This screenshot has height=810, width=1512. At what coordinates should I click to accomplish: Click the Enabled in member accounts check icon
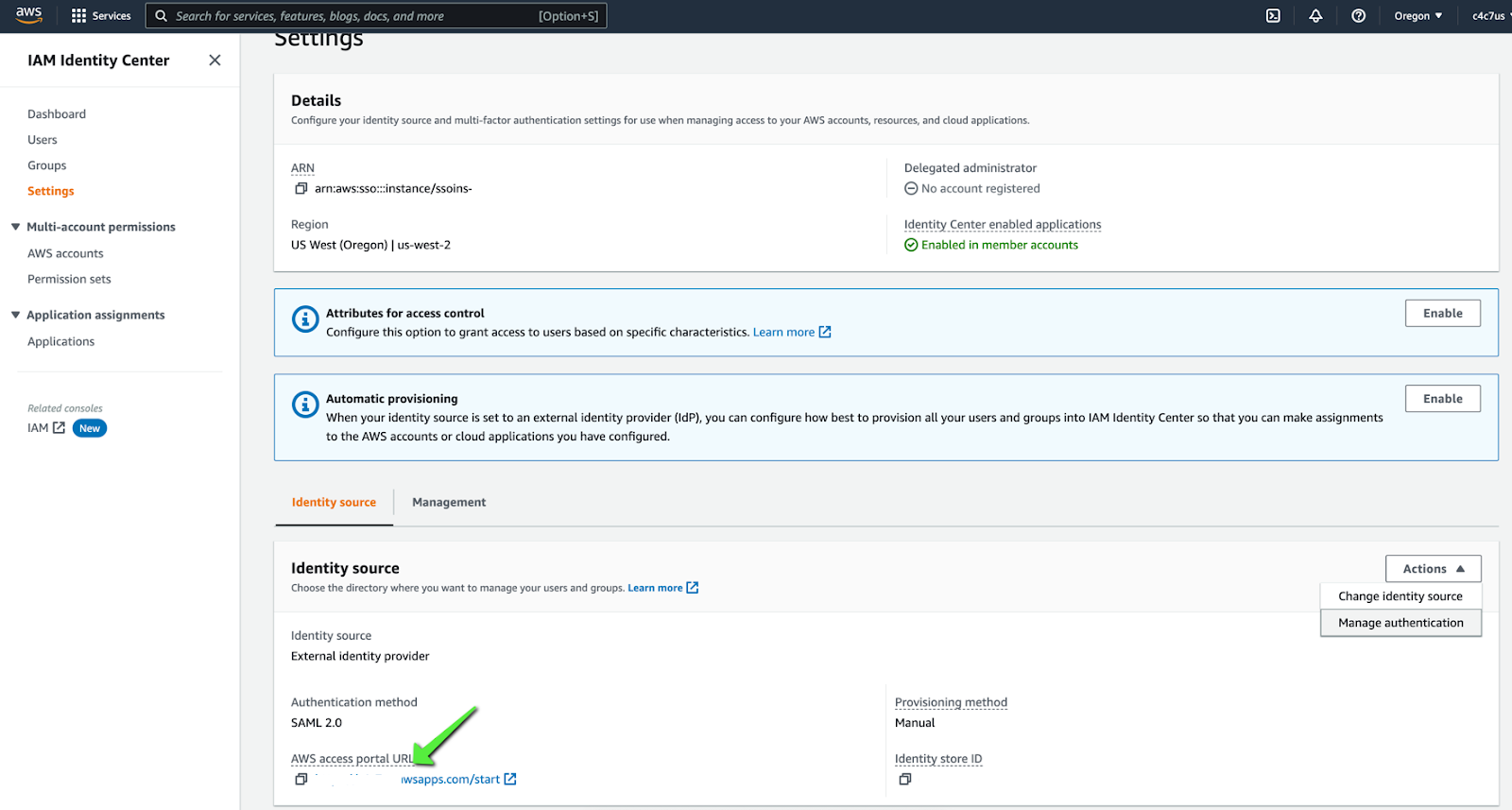911,245
